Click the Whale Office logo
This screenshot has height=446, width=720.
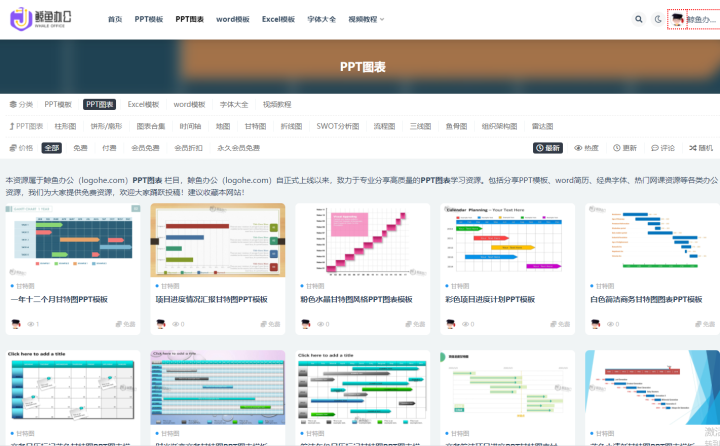[x=41, y=19]
